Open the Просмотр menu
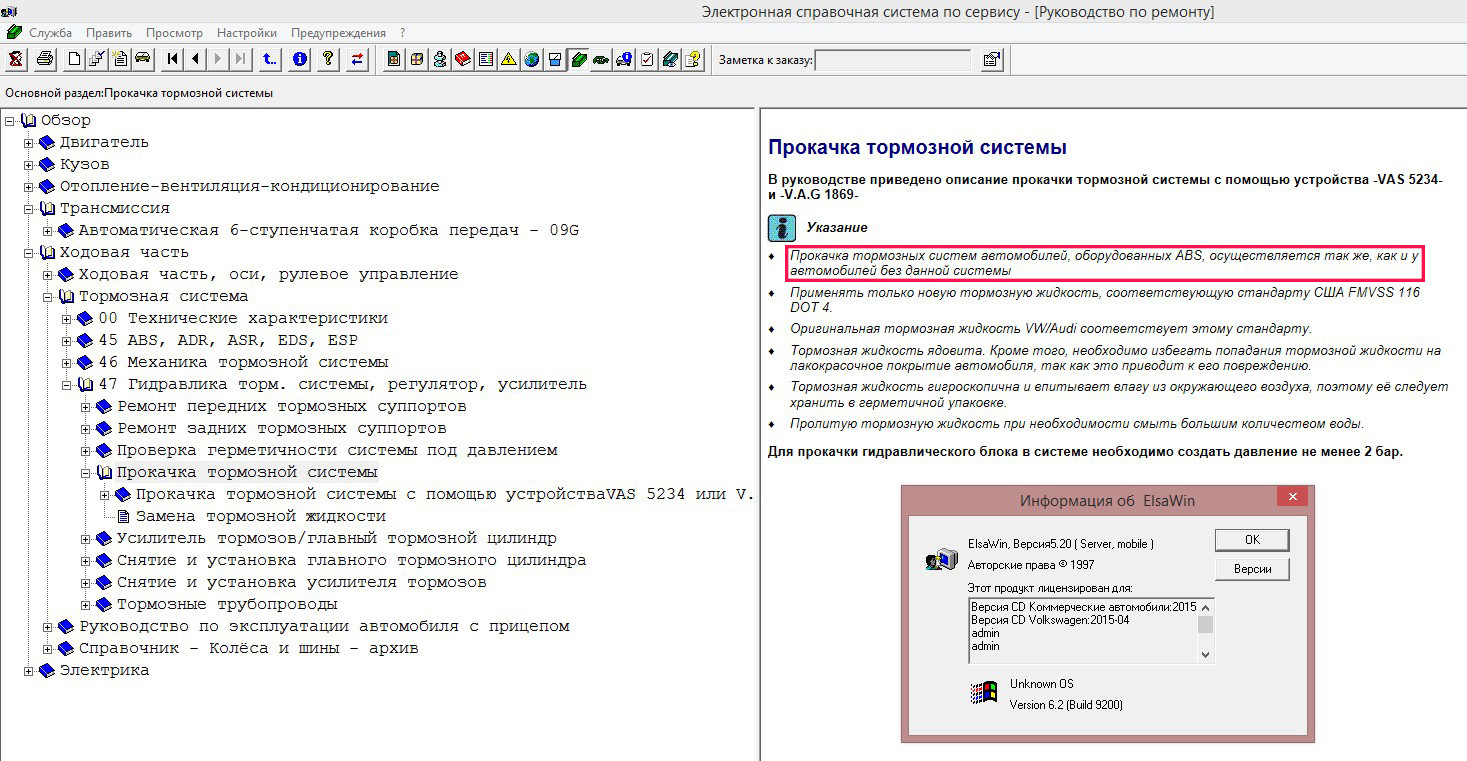 (174, 33)
